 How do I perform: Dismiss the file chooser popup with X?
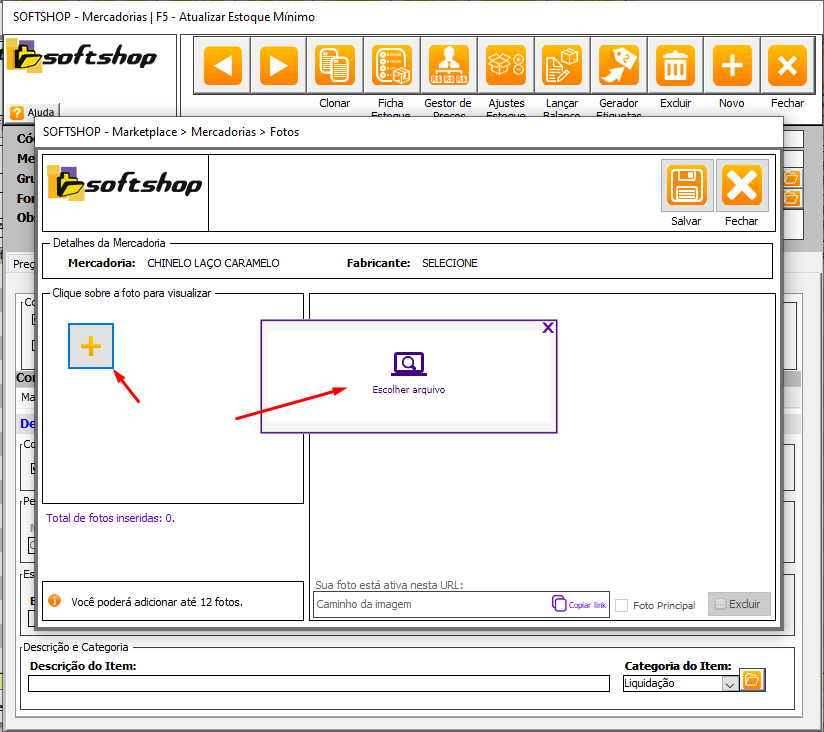pyautogui.click(x=547, y=328)
